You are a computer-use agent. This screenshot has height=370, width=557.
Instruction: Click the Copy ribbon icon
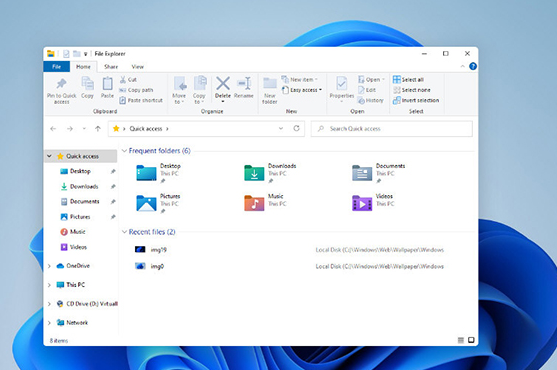(x=87, y=84)
